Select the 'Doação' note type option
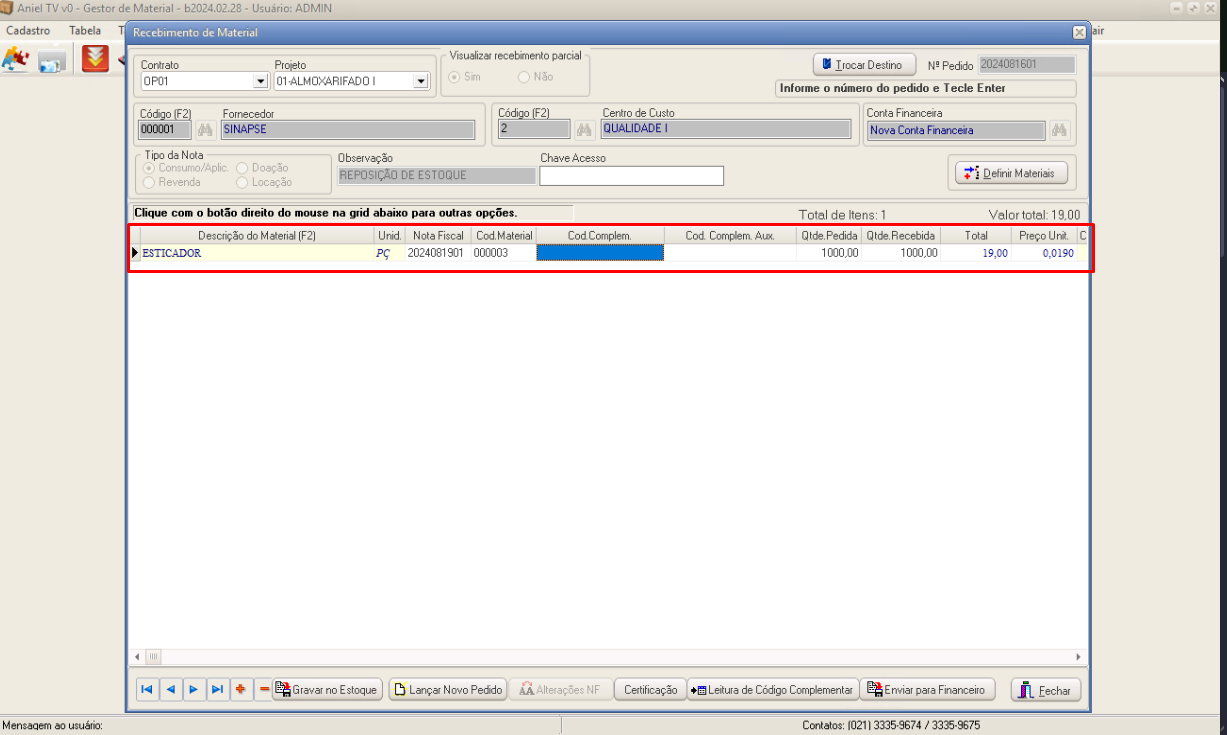Viewport: 1227px width, 735px height. click(243, 168)
